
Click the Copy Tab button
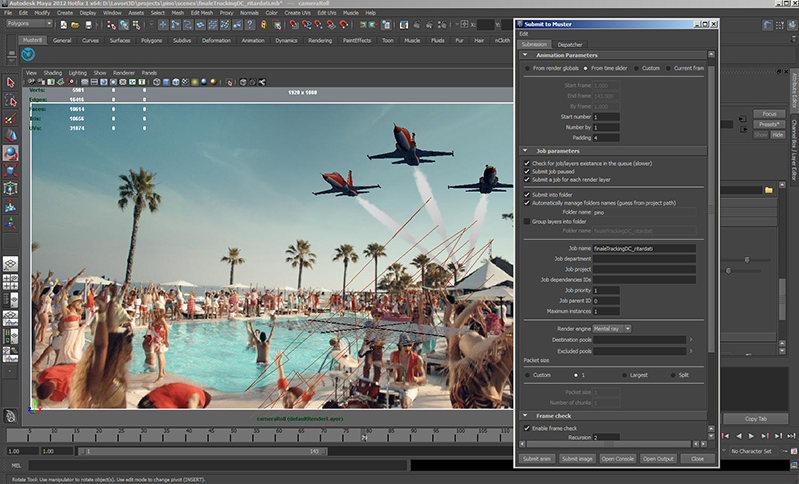(756, 419)
